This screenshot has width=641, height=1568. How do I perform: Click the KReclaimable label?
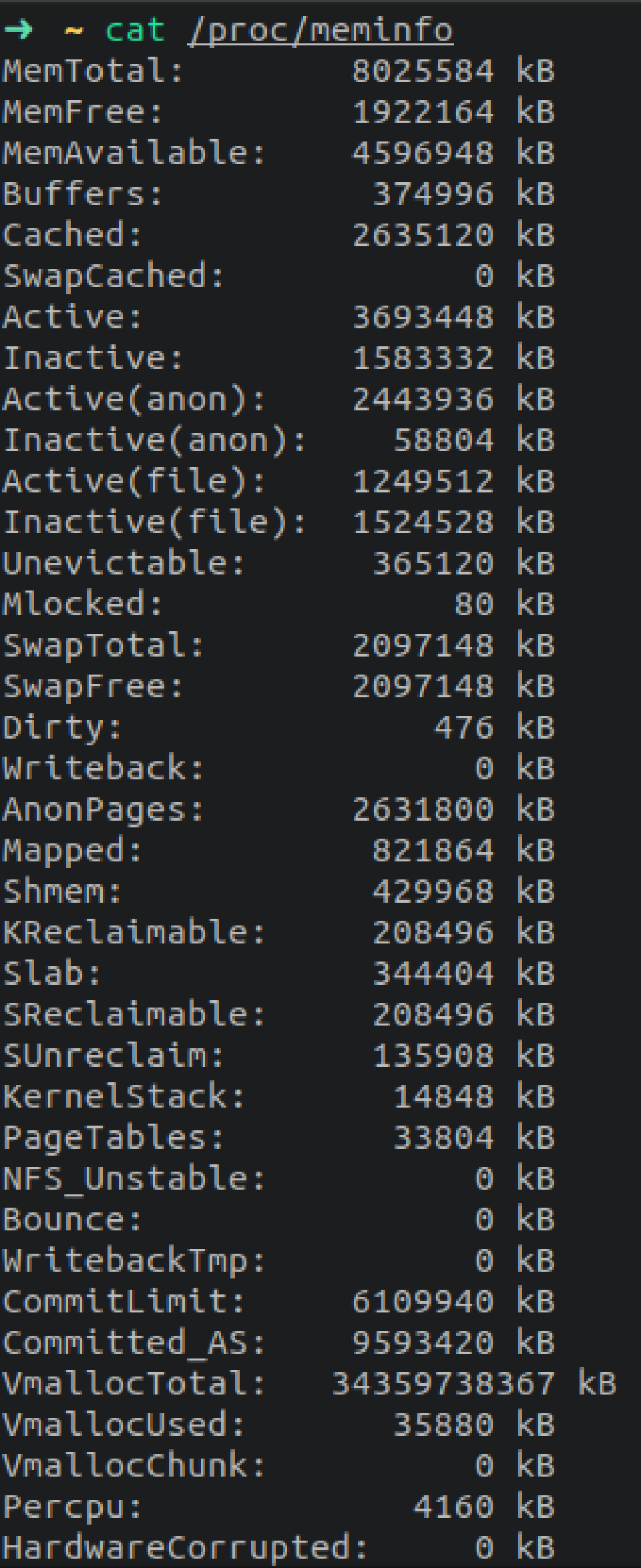point(134,933)
